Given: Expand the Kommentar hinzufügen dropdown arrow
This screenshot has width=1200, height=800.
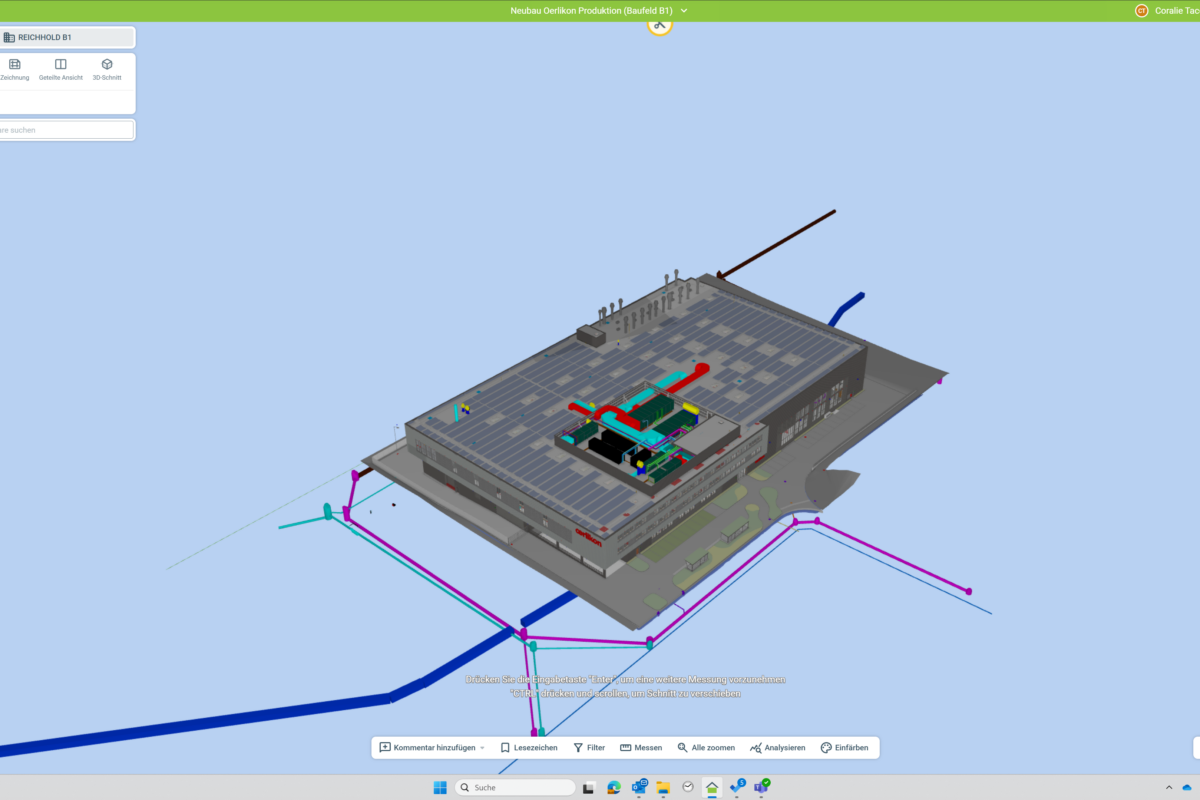Looking at the screenshot, I should (x=482, y=748).
